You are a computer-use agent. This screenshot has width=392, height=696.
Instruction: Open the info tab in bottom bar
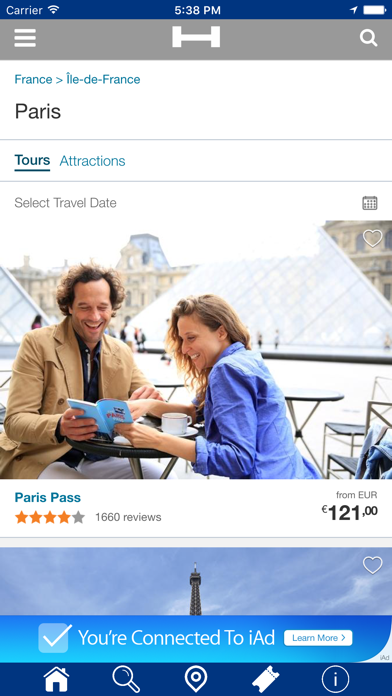335,679
